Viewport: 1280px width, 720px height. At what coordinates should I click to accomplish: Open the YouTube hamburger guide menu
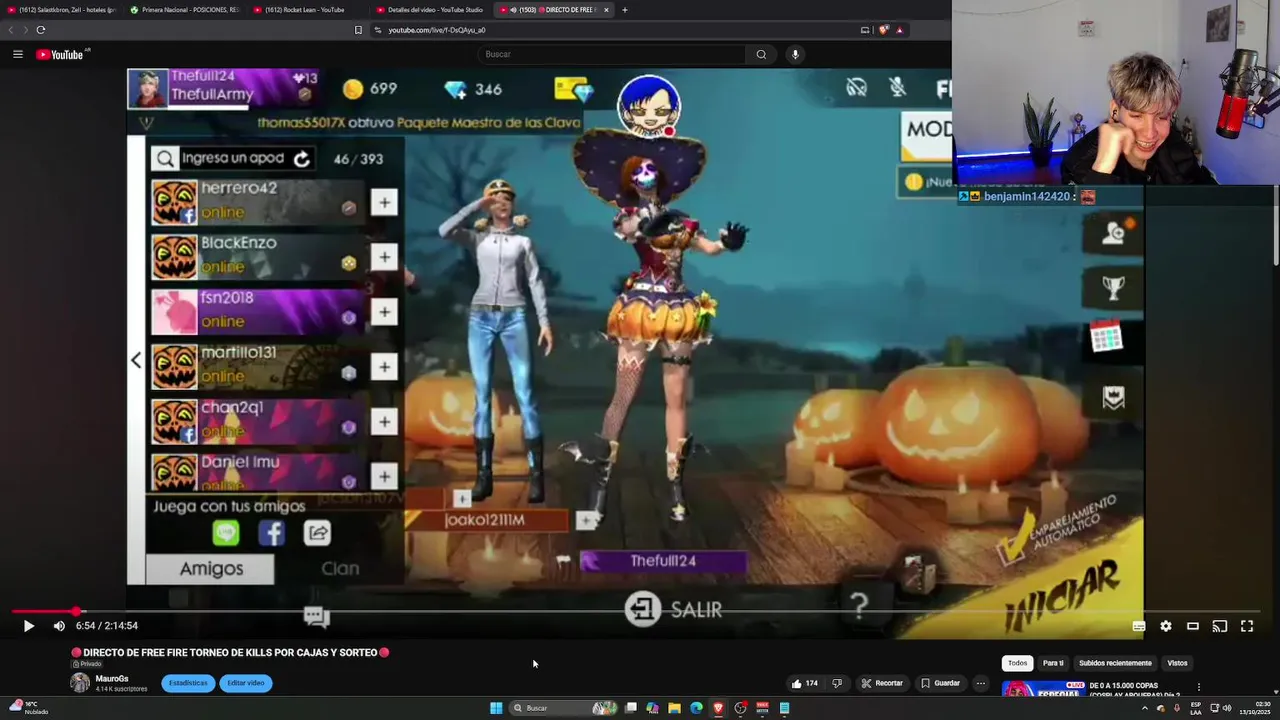point(18,54)
